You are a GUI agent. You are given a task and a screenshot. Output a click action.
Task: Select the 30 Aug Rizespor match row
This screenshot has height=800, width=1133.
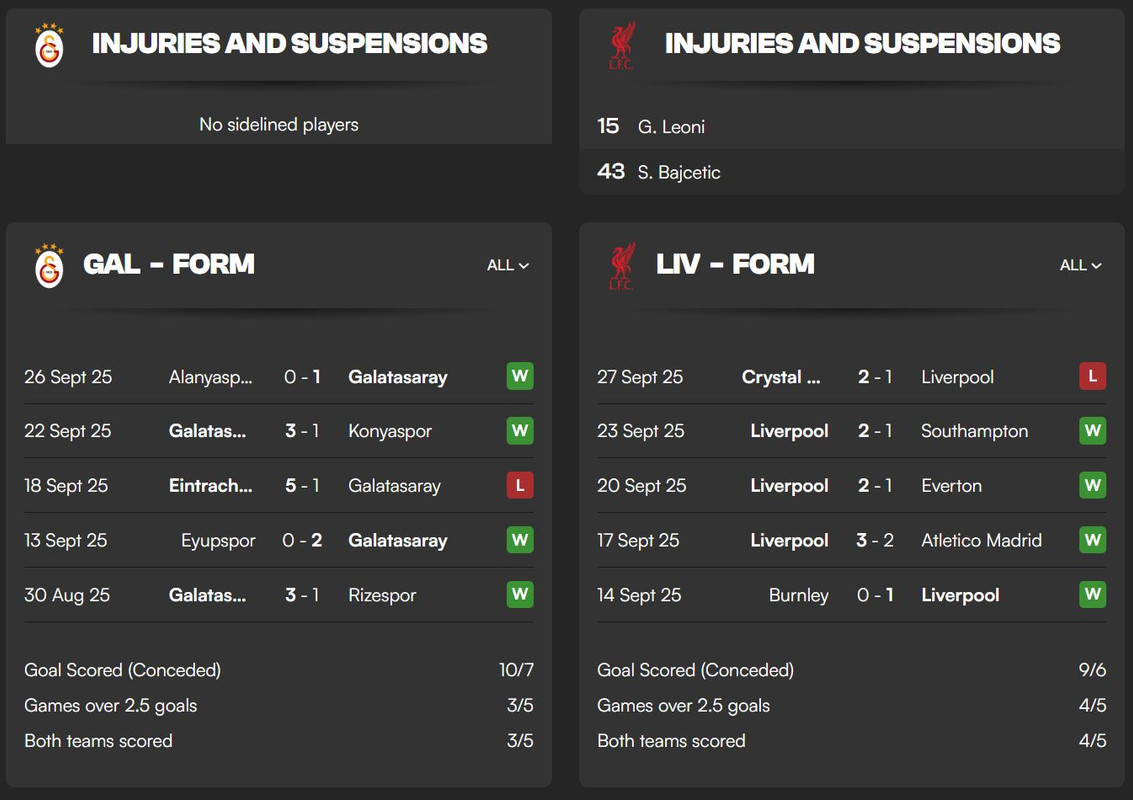click(x=279, y=595)
